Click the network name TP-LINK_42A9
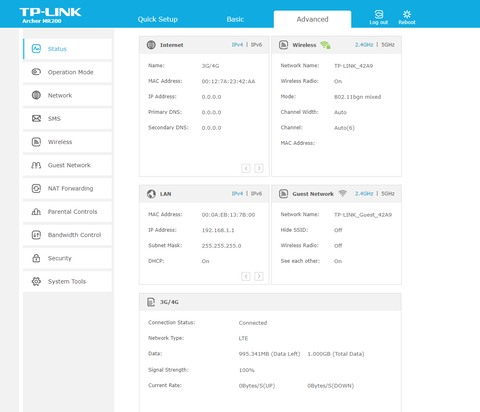 (x=354, y=66)
